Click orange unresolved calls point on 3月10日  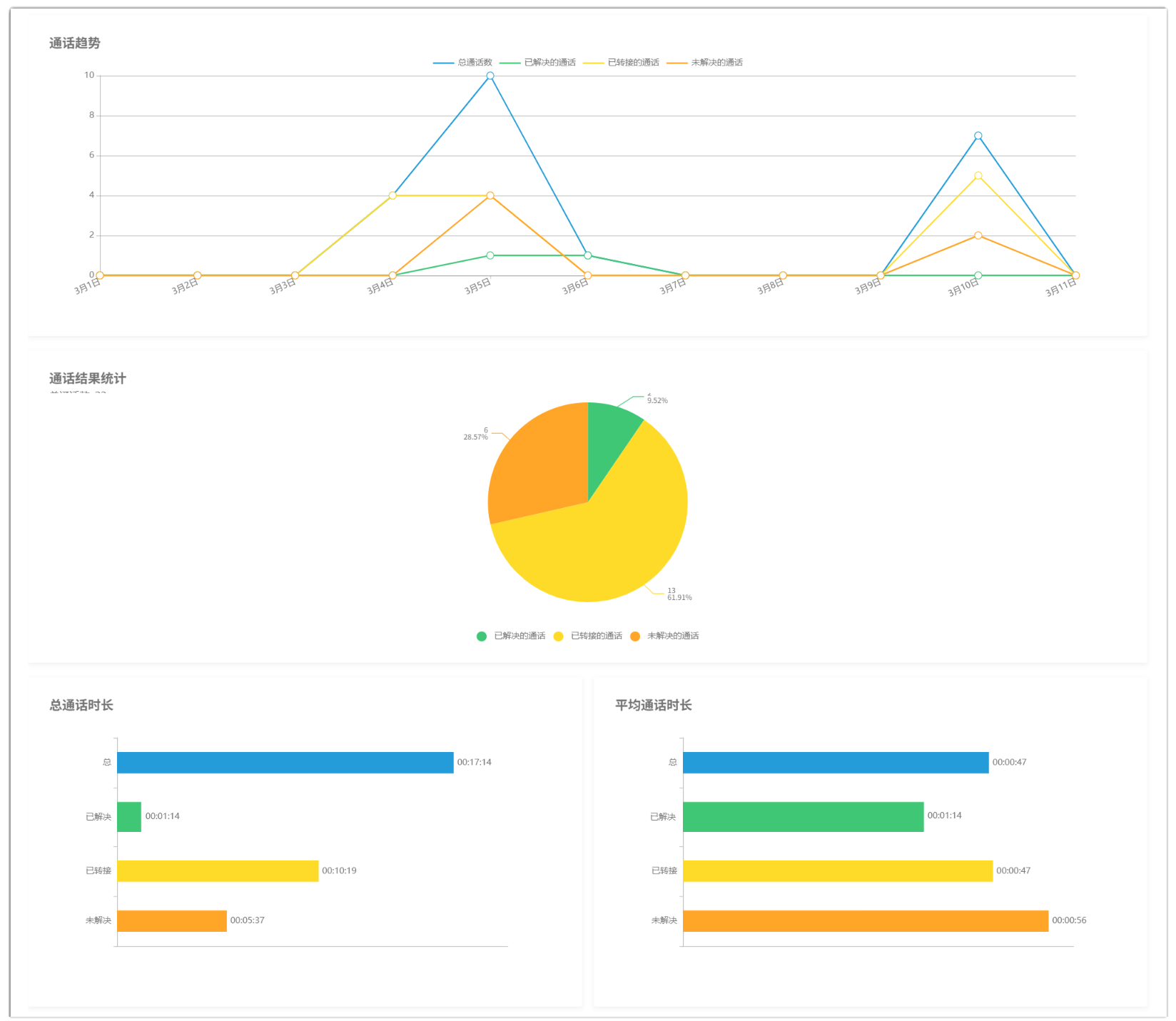point(978,235)
